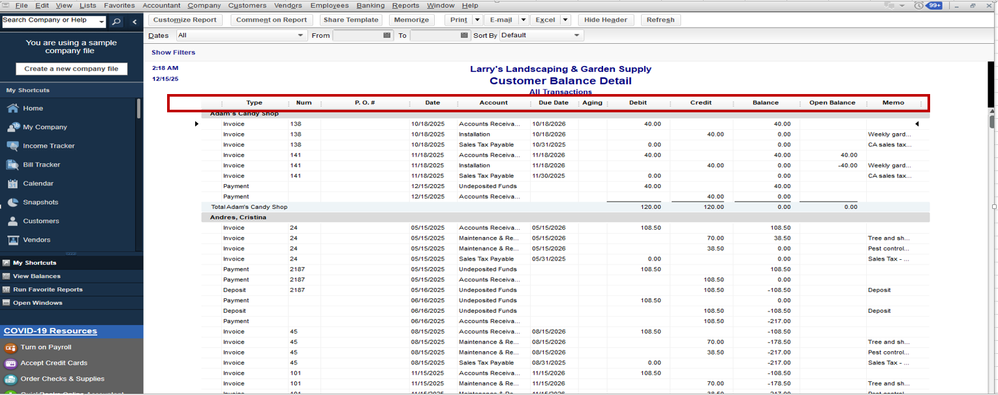Open Income Tracker shortcut icon
998x395 pixels.
12,146
